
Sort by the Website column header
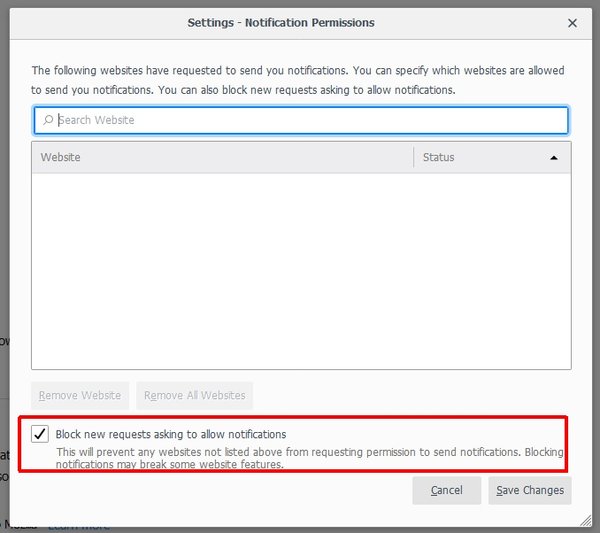(222, 157)
